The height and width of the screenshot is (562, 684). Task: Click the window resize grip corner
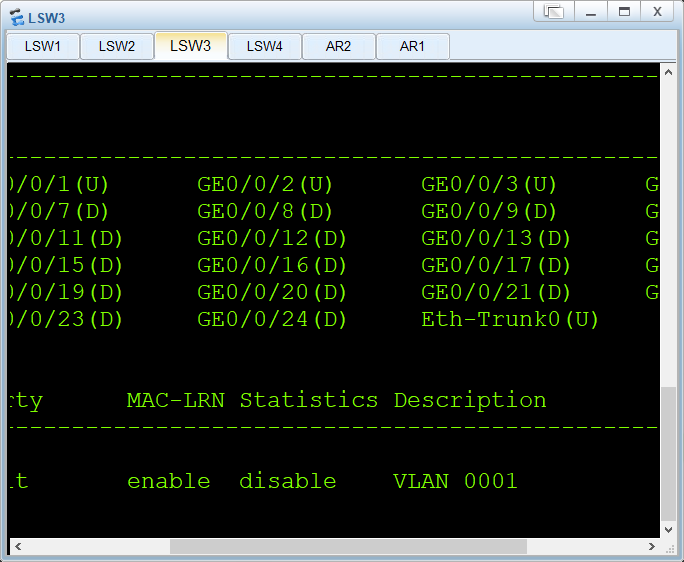pos(669,548)
